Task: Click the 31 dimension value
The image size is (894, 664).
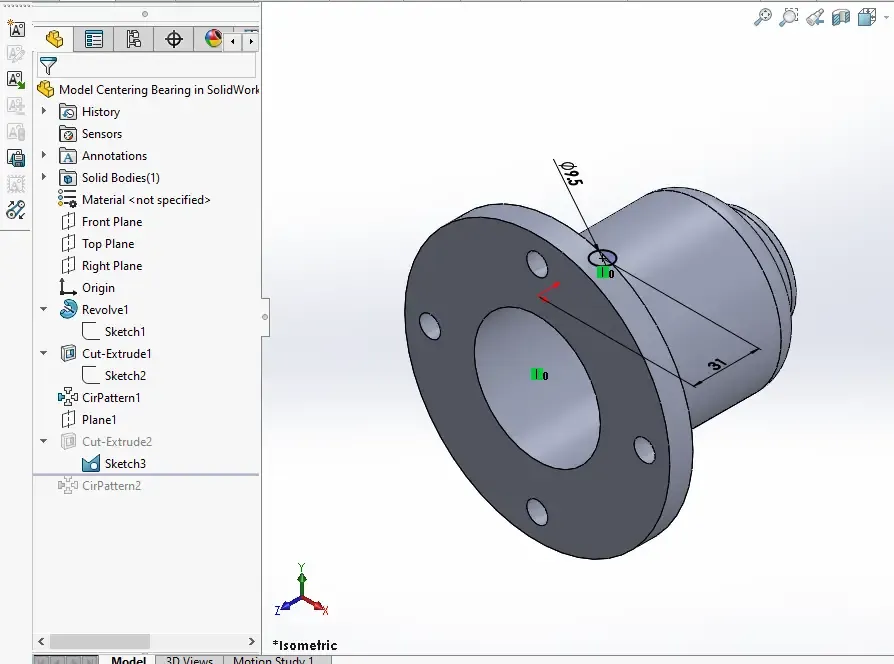Action: point(717,364)
